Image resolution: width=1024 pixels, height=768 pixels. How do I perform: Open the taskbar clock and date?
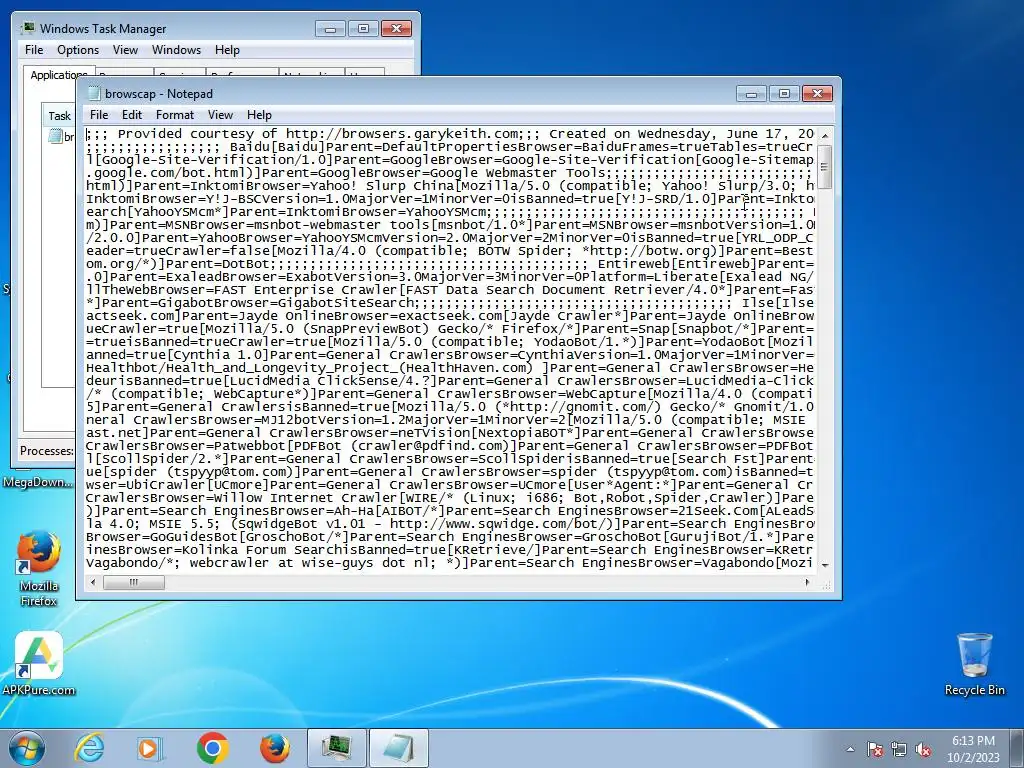coord(973,749)
